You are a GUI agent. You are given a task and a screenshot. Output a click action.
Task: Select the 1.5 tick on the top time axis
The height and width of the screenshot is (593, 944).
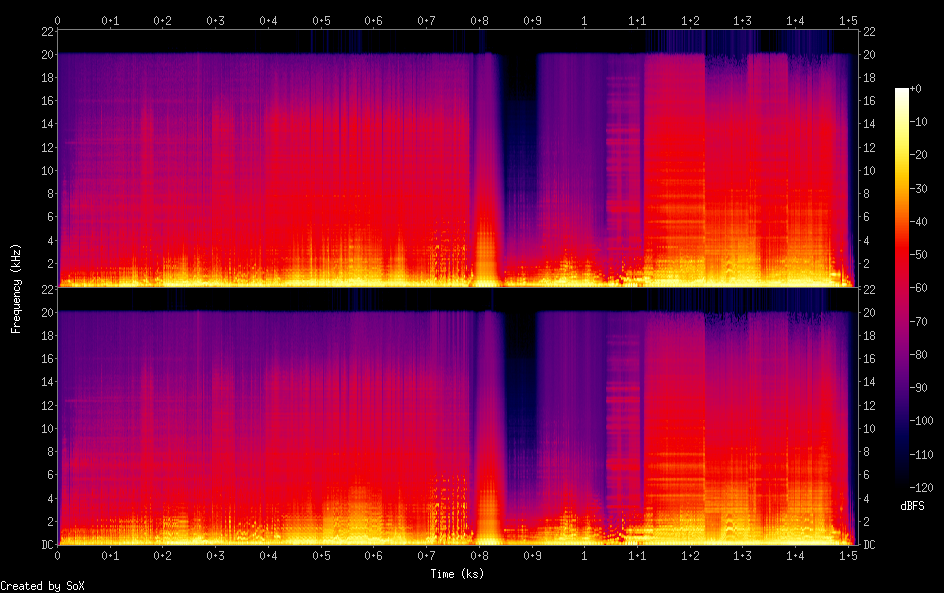click(x=848, y=20)
